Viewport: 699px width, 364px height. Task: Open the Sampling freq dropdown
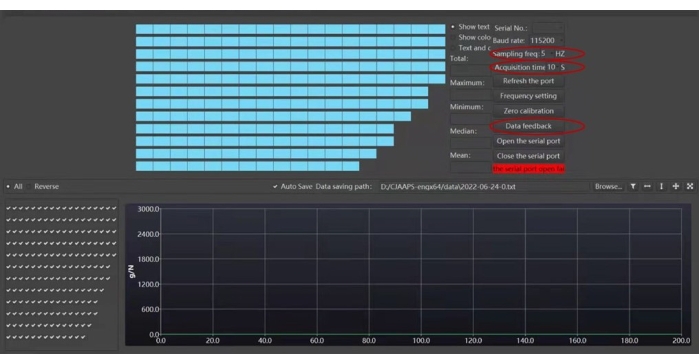pyautogui.click(x=546, y=54)
